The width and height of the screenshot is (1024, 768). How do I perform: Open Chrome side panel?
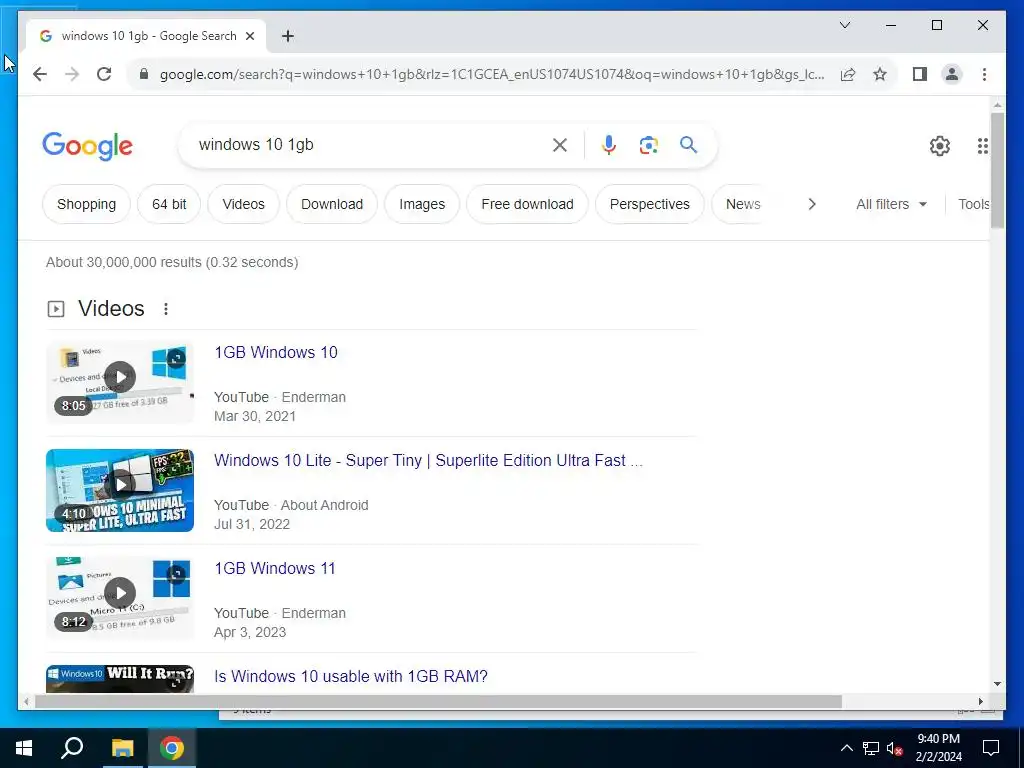point(920,74)
